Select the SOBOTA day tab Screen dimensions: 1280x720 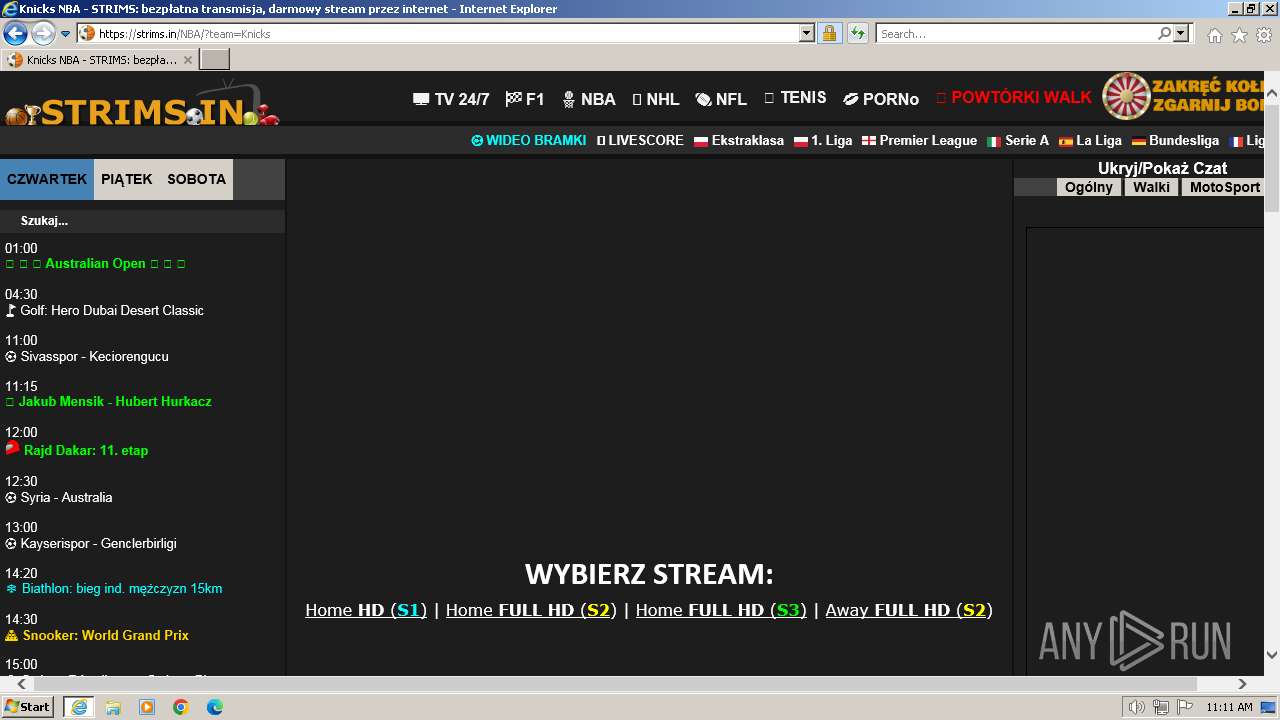click(x=197, y=179)
